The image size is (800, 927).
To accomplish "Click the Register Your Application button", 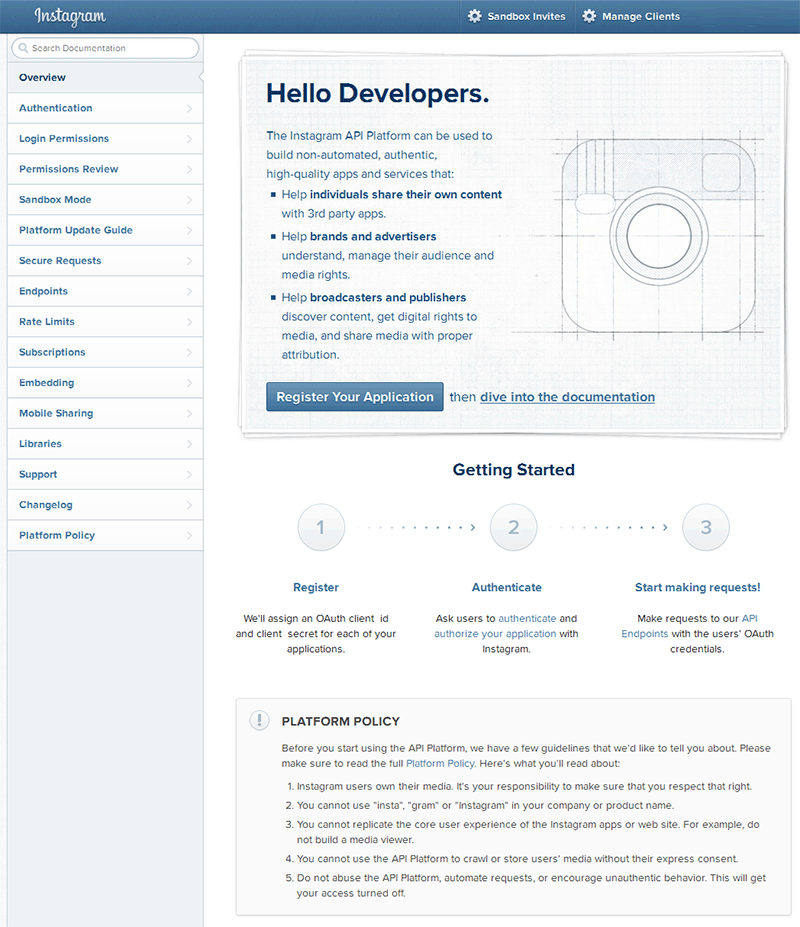I will pyautogui.click(x=355, y=397).
